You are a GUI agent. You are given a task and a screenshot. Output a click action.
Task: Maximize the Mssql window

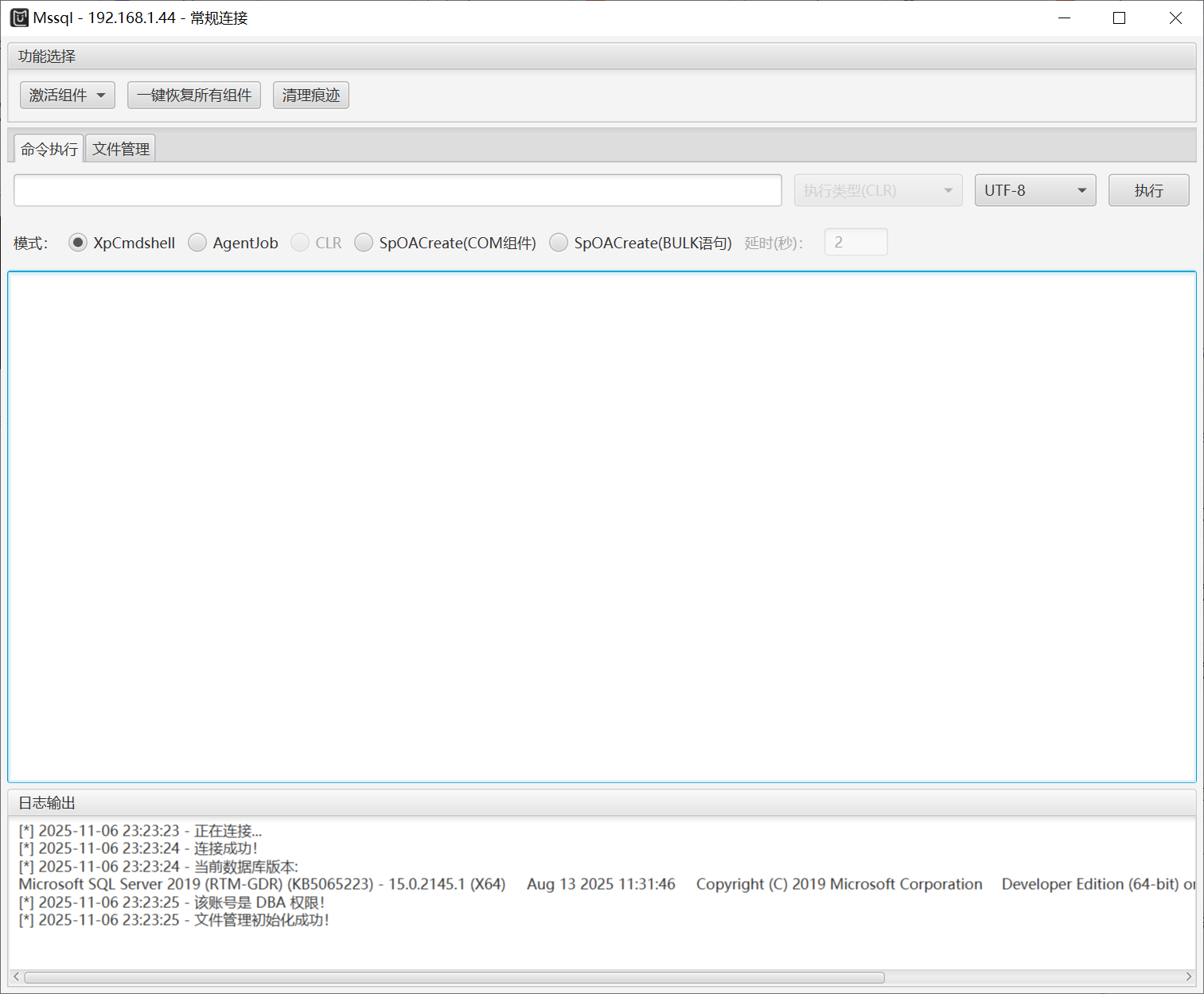pos(1120,18)
